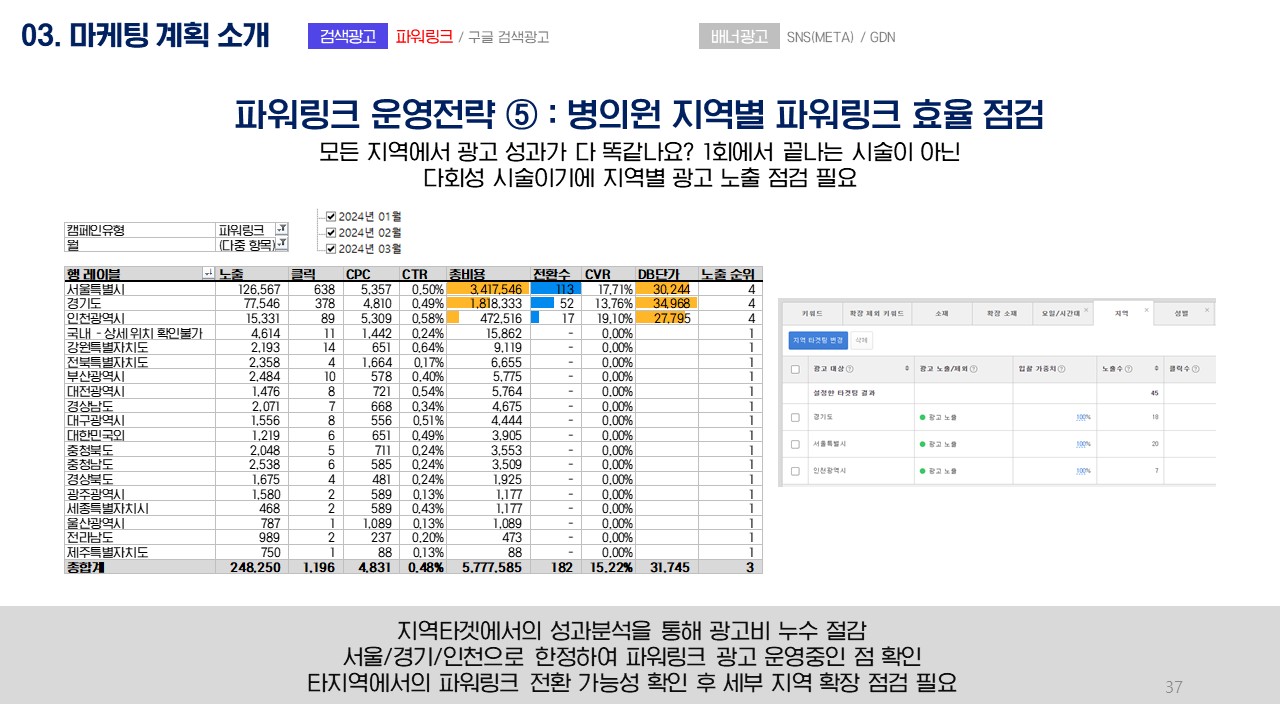Screen dimensions: 1280x720
Task: Click help icon beside 광고 노출/제외
Action: tap(974, 369)
